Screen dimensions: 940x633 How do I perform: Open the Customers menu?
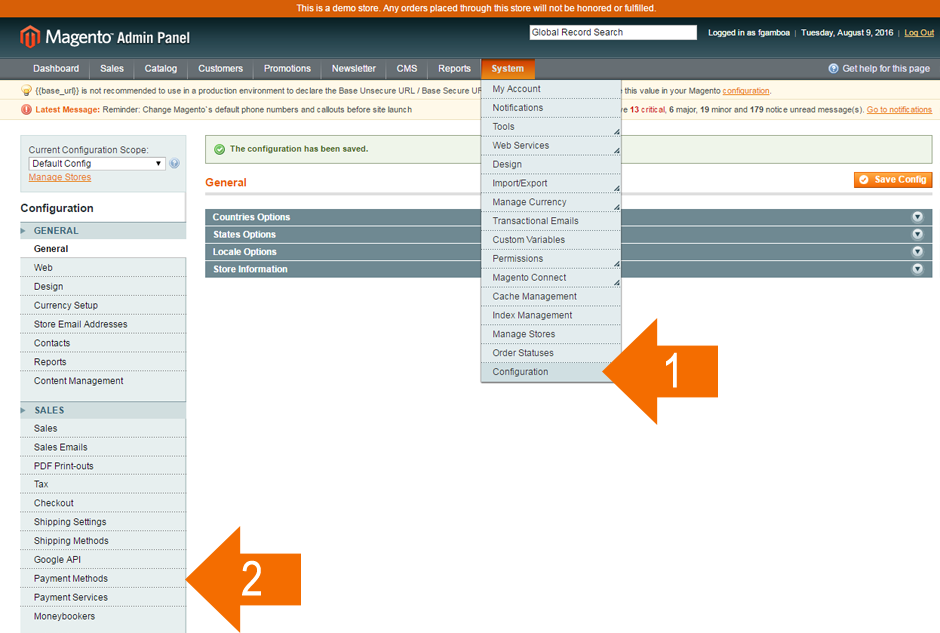tap(221, 68)
